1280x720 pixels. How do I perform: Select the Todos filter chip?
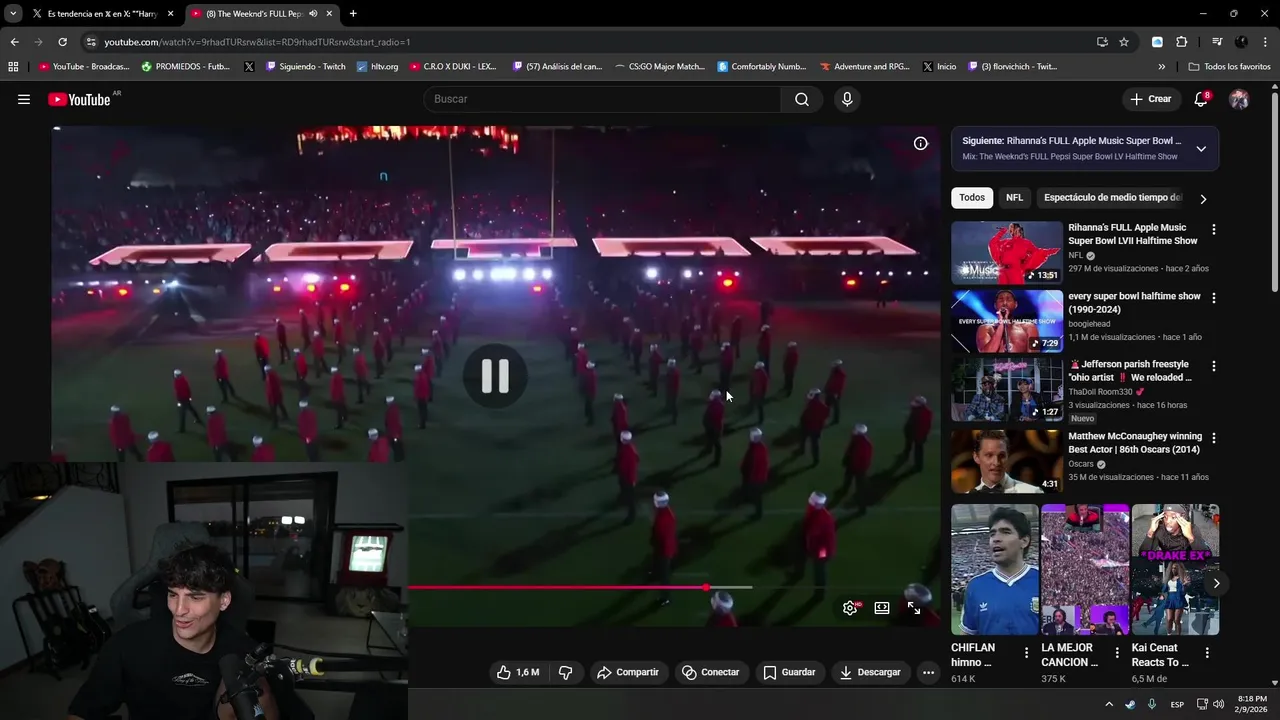point(972,198)
